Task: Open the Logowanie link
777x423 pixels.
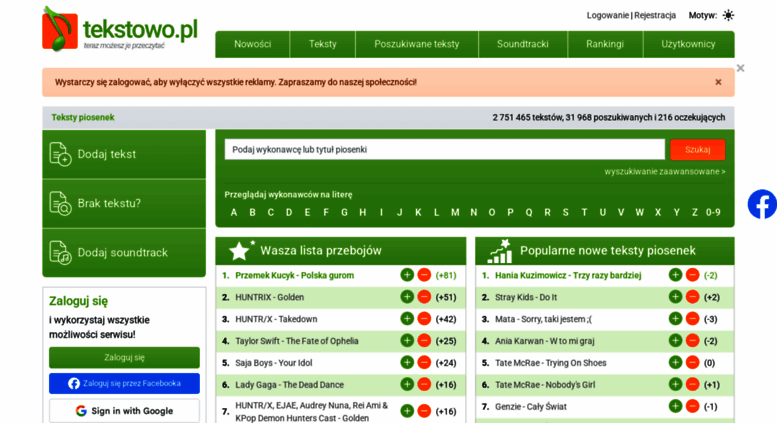Action: (607, 15)
